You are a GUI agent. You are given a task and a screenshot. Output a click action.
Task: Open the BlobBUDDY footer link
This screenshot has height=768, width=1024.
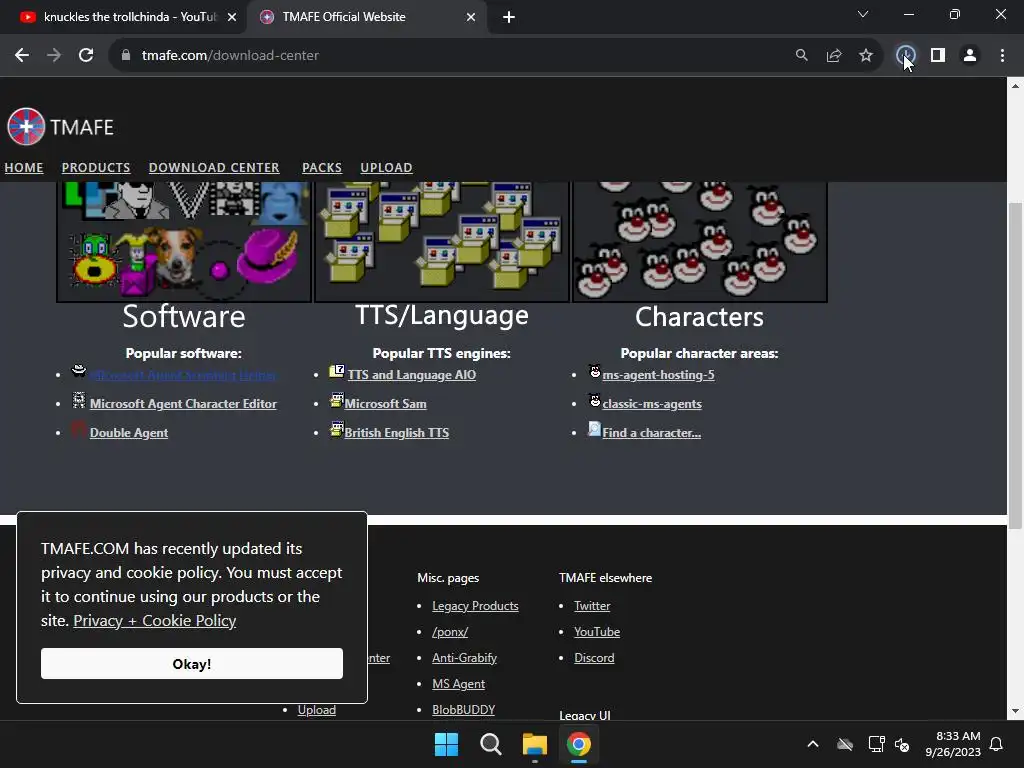tap(464, 710)
